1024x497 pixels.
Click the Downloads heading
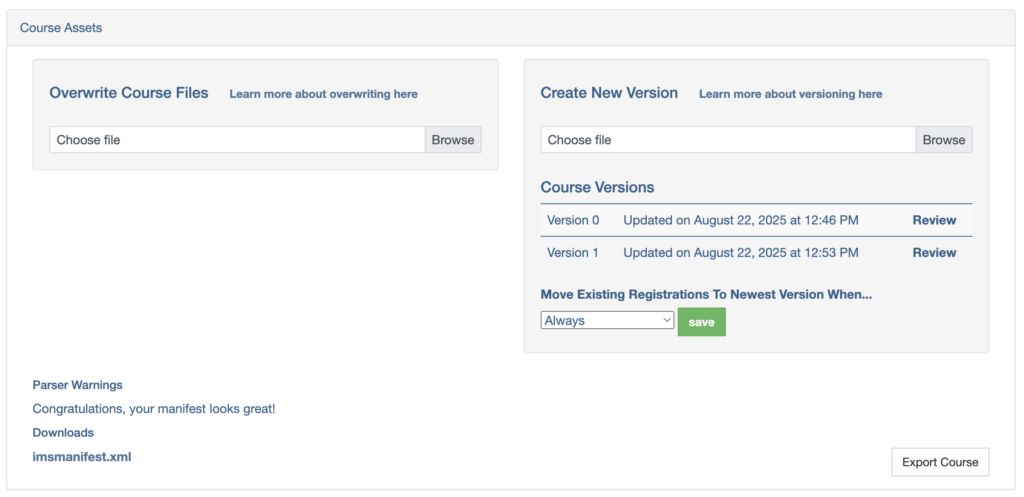point(63,433)
